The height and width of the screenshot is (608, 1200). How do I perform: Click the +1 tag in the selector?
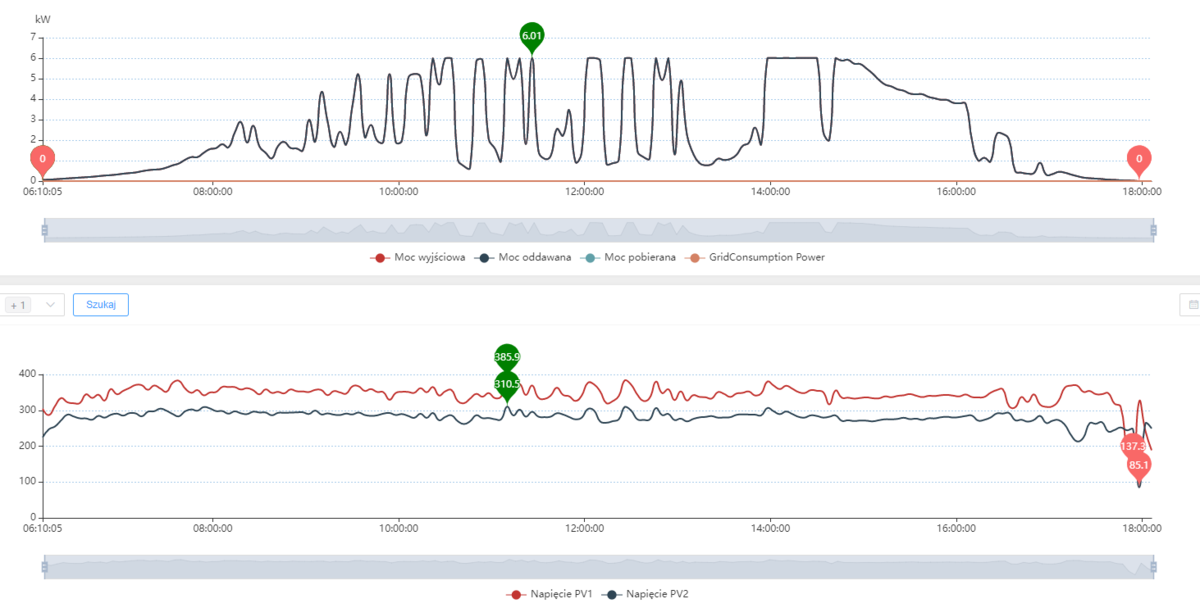click(20, 304)
